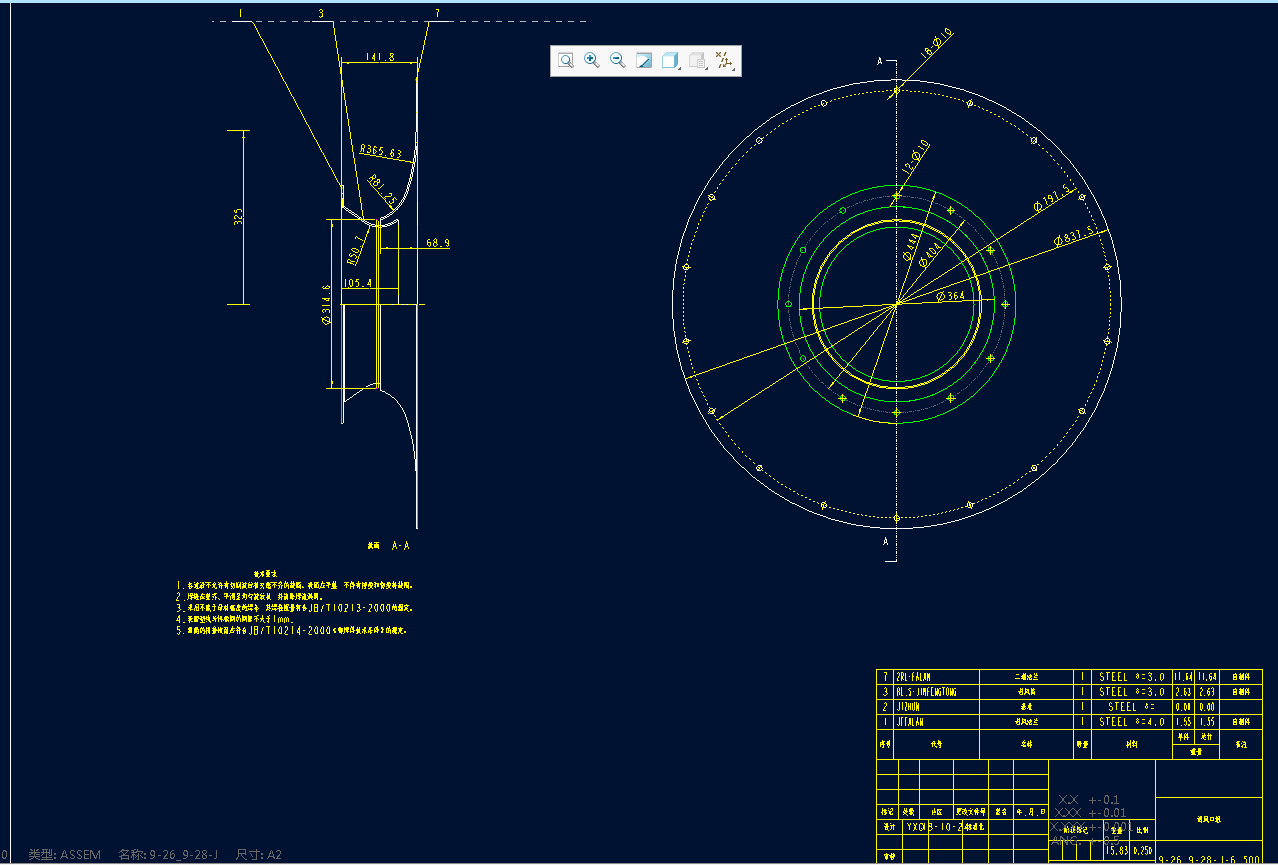Click the Refit zoom-to-fit icon

(x=566, y=61)
